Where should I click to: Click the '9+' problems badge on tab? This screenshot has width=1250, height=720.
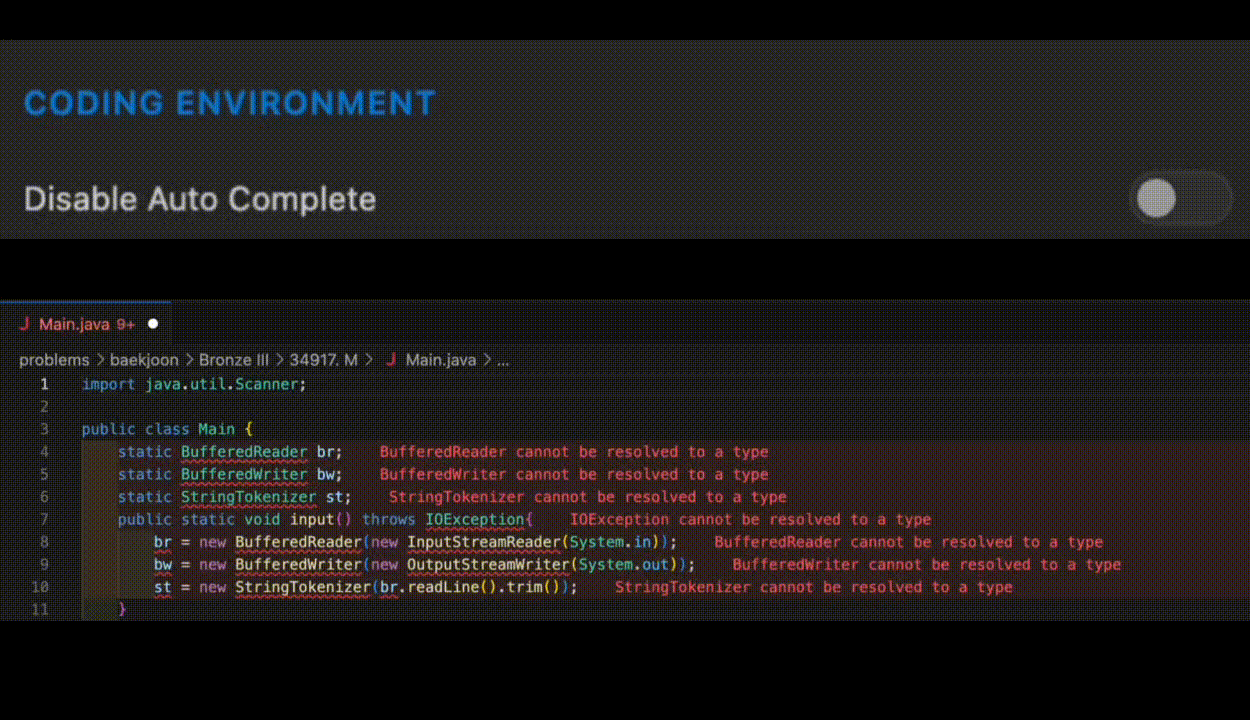coord(126,324)
